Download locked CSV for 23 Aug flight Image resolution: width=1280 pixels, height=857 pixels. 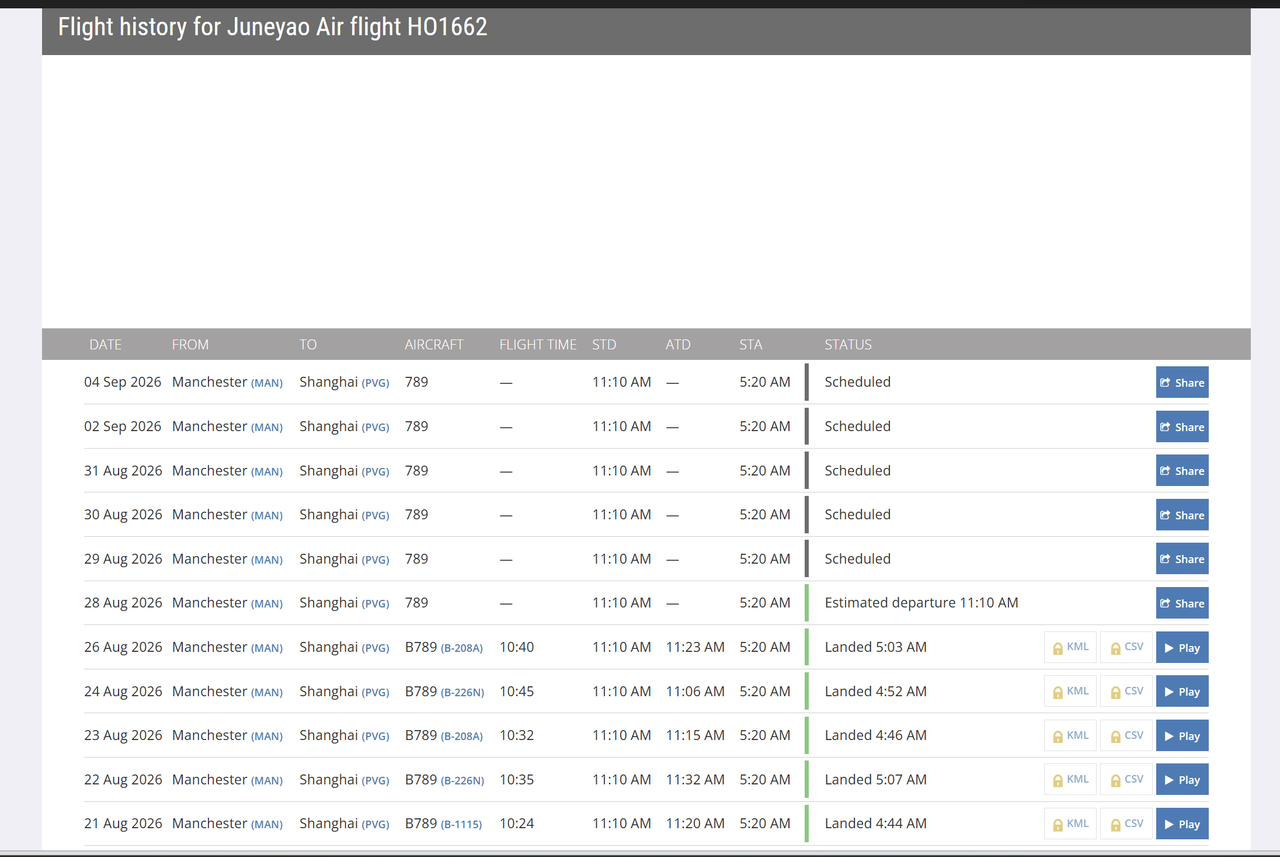pyautogui.click(x=1126, y=735)
